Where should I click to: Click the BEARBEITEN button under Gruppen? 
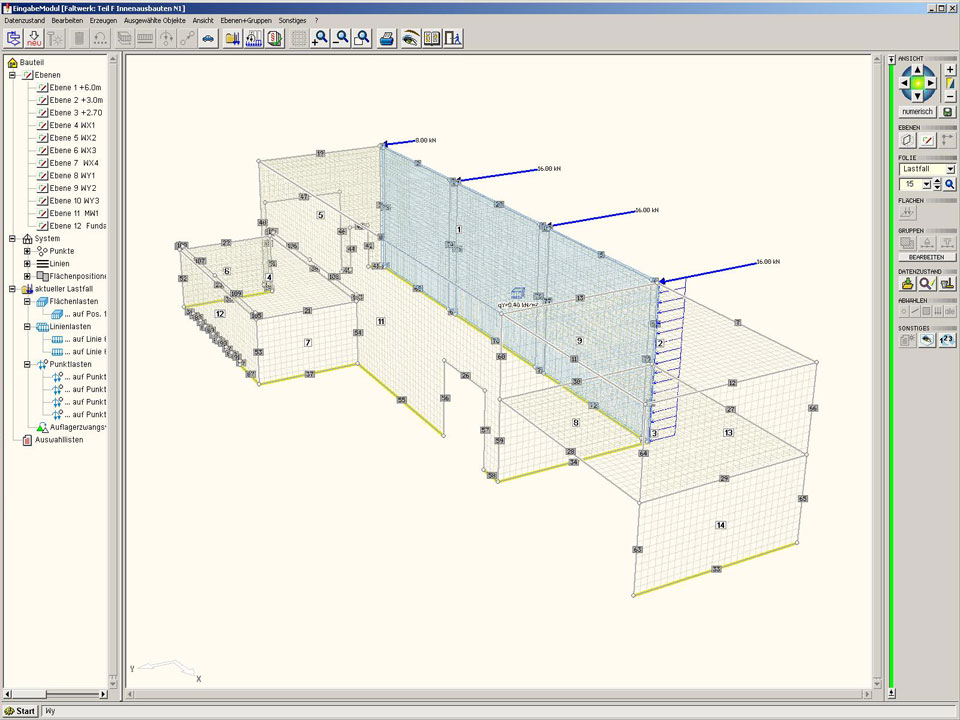[x=927, y=257]
